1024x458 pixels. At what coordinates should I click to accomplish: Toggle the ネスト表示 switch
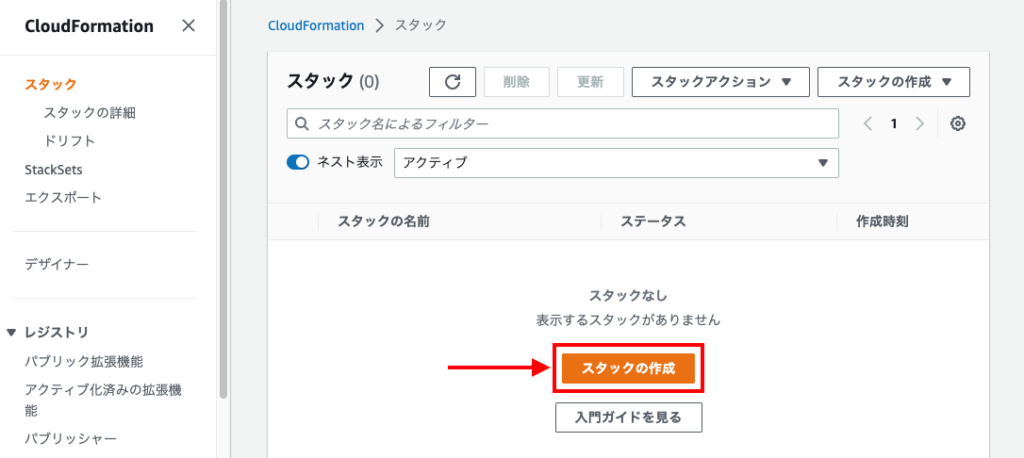[x=298, y=163]
